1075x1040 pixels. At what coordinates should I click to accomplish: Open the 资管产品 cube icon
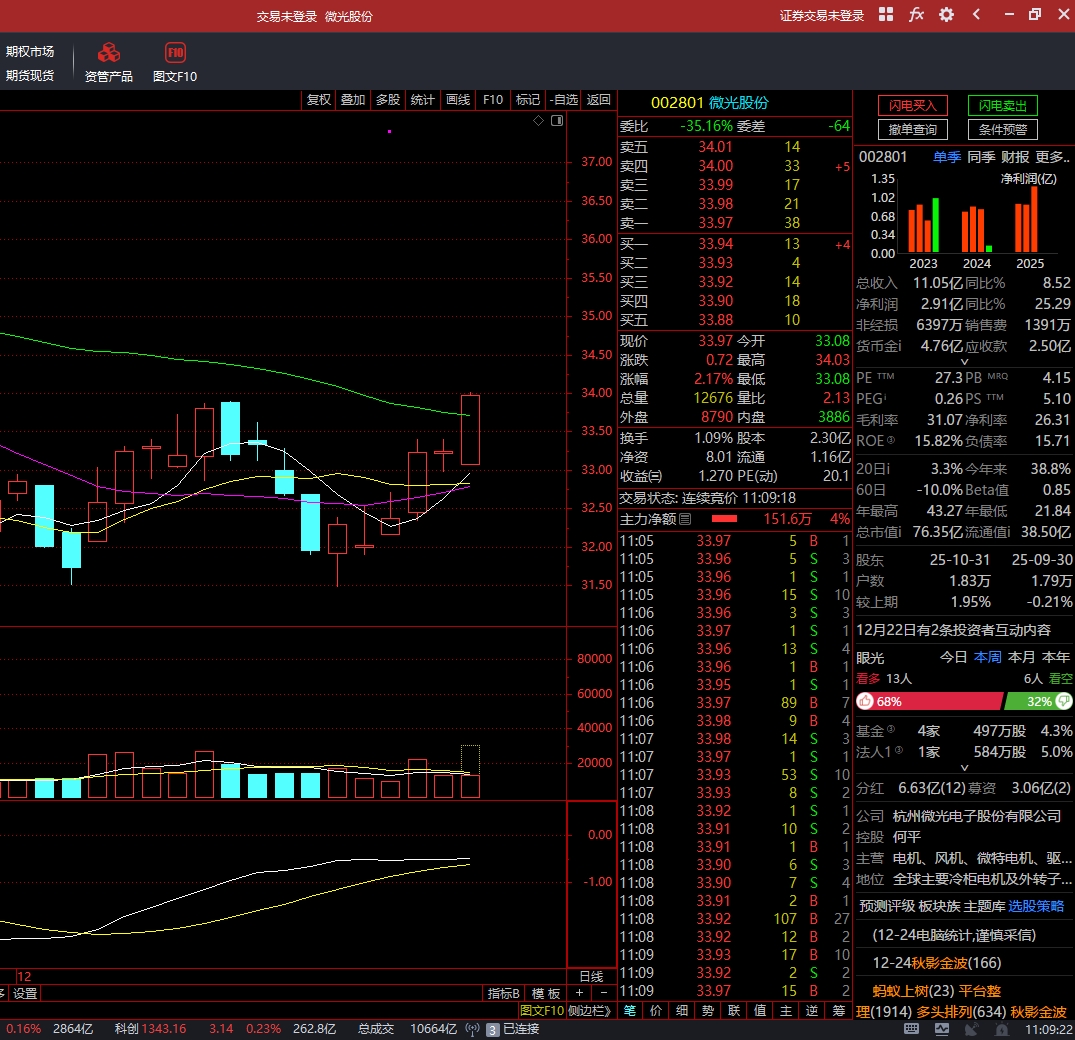point(108,53)
